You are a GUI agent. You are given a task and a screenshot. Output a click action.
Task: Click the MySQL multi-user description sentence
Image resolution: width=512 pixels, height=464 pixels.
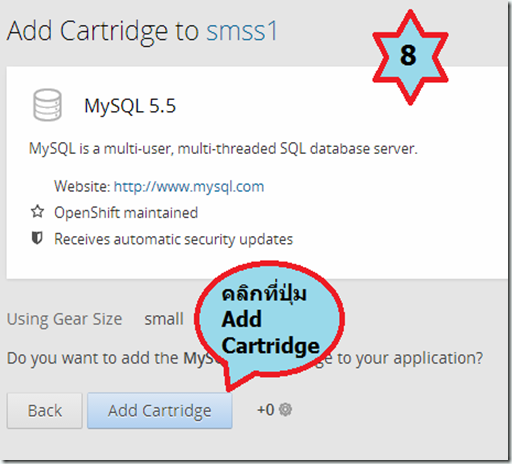pos(223,149)
